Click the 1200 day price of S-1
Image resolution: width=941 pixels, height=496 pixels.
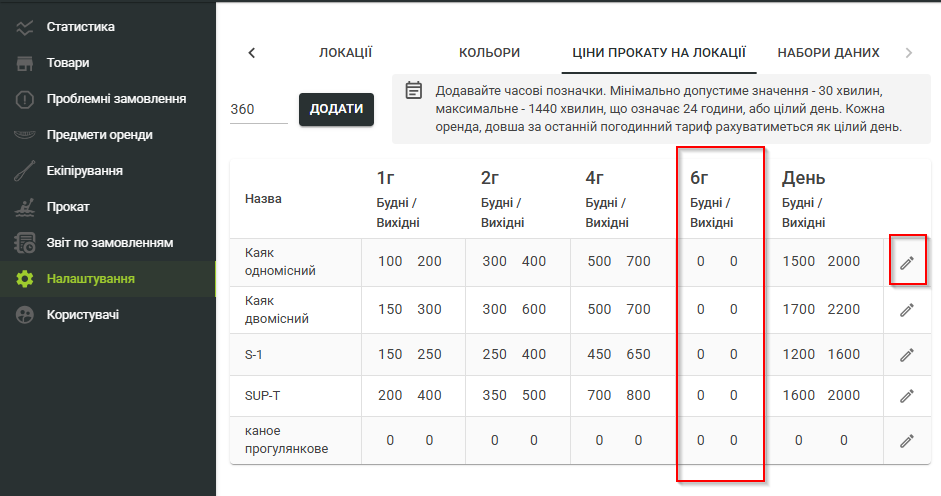click(799, 355)
